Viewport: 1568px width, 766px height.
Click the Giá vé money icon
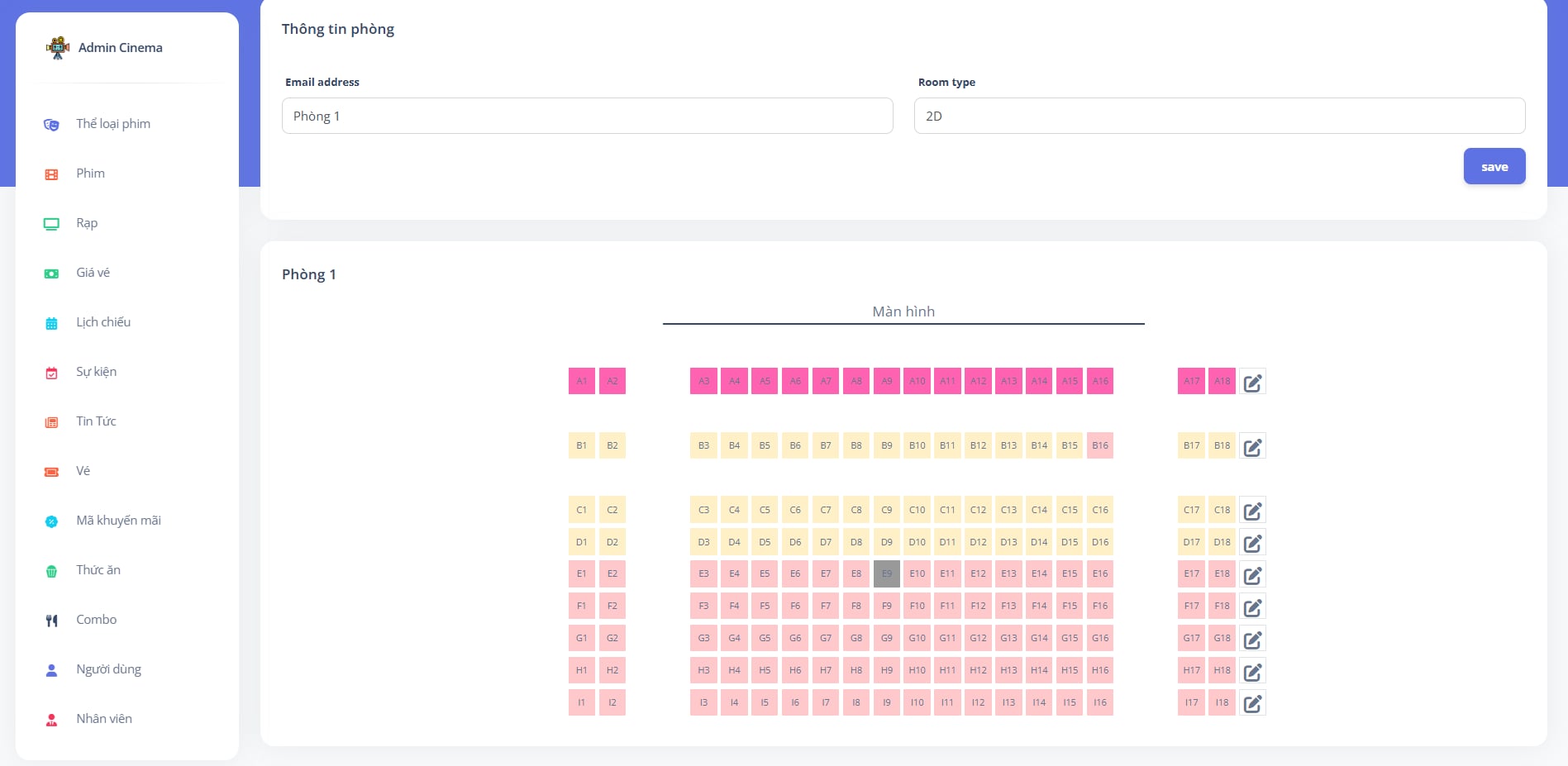pos(51,274)
